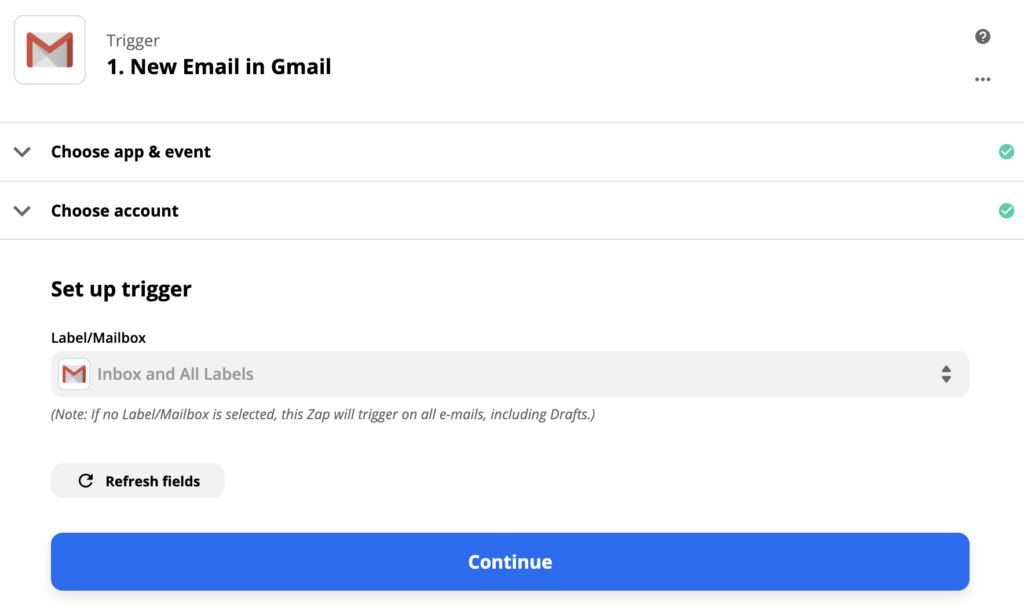This screenshot has height=608, width=1024.
Task: Click the green checkmark beside Choose app & event
Action: pyautogui.click(x=1007, y=151)
